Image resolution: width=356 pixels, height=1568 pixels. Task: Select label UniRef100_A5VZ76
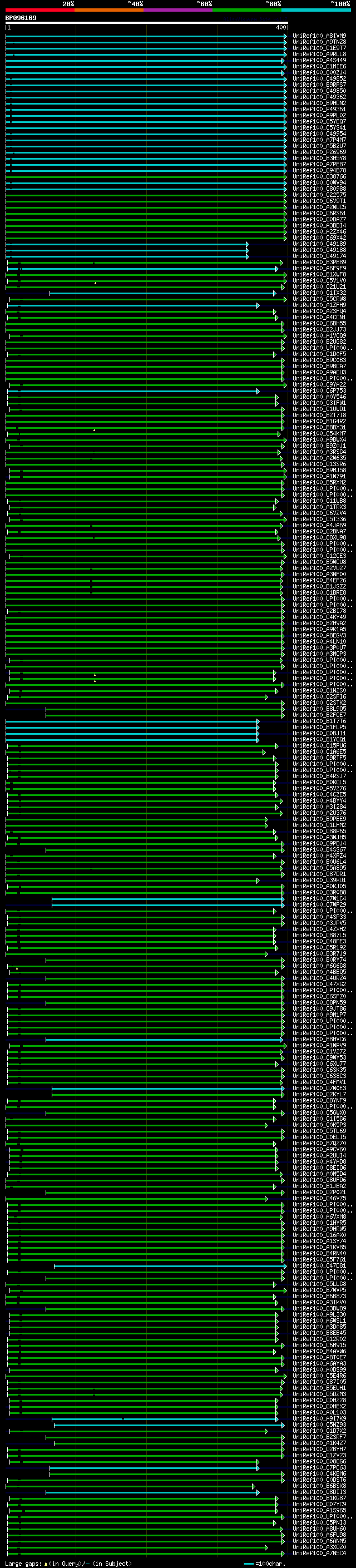click(x=319, y=788)
